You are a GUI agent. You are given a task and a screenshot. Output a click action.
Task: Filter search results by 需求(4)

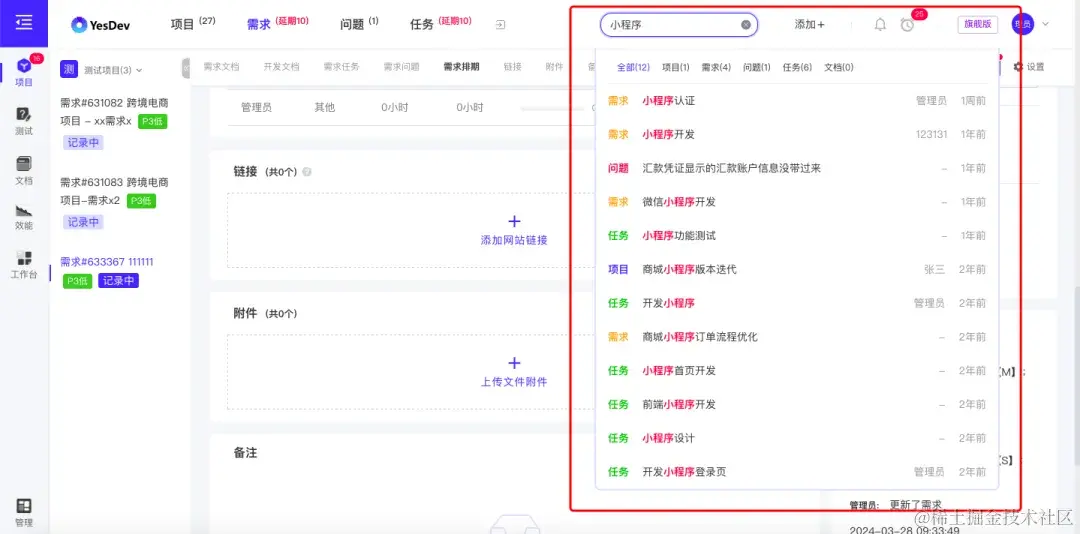[x=716, y=67]
